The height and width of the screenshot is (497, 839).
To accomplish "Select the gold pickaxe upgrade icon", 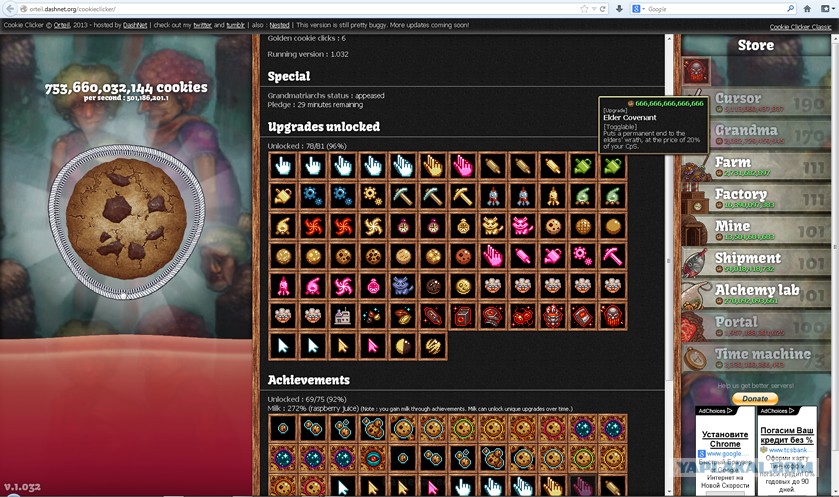I will 463,196.
